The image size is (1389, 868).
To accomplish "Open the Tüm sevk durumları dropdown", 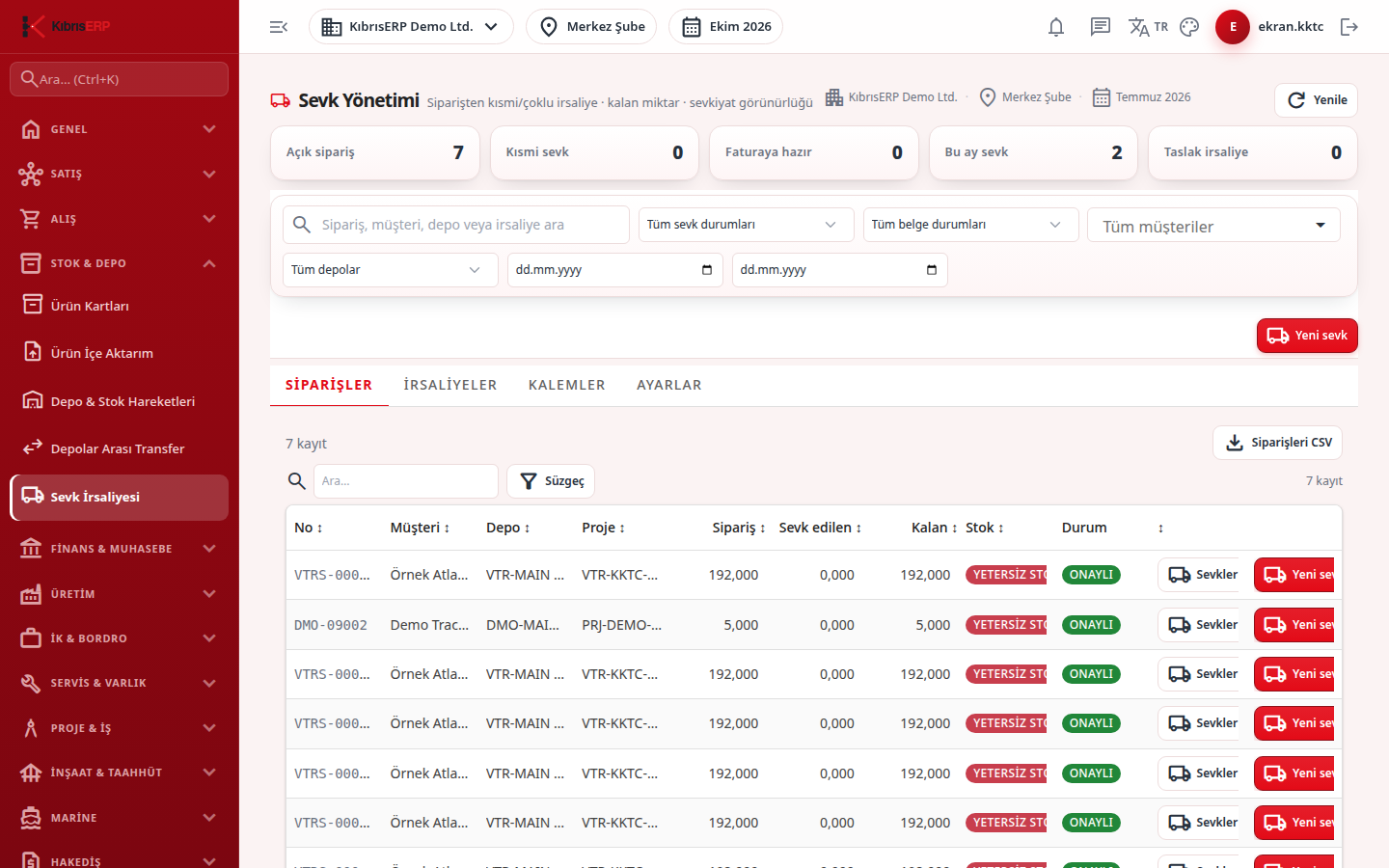I will [x=746, y=225].
